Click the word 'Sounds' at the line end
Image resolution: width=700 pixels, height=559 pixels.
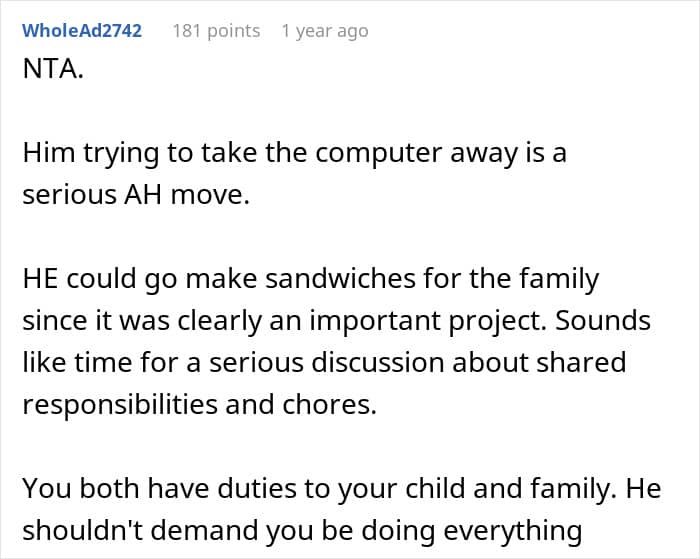pos(603,321)
